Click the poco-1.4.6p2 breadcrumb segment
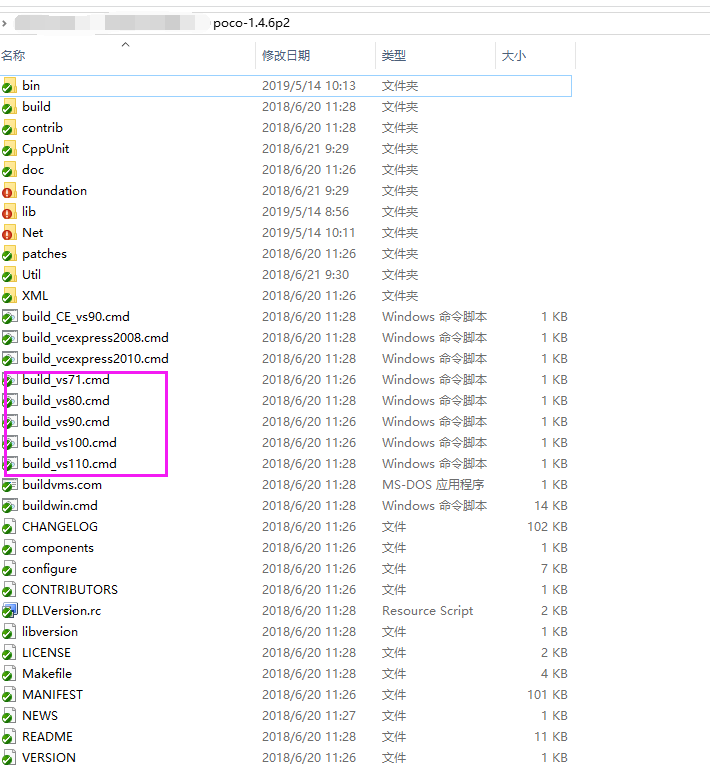This screenshot has width=710, height=781. tap(251, 23)
